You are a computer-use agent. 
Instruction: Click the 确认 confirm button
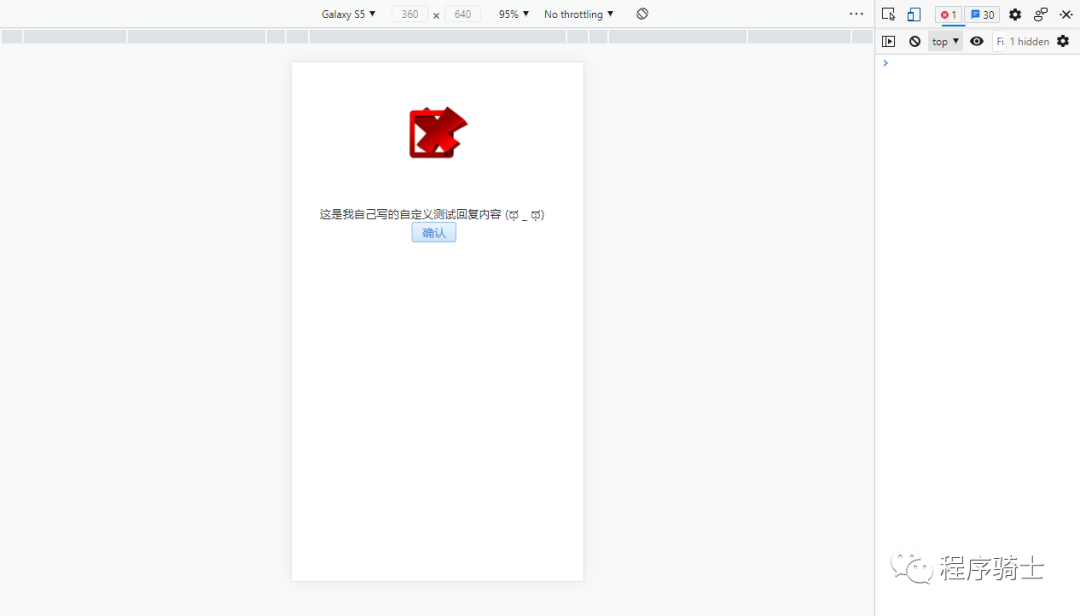click(x=433, y=232)
